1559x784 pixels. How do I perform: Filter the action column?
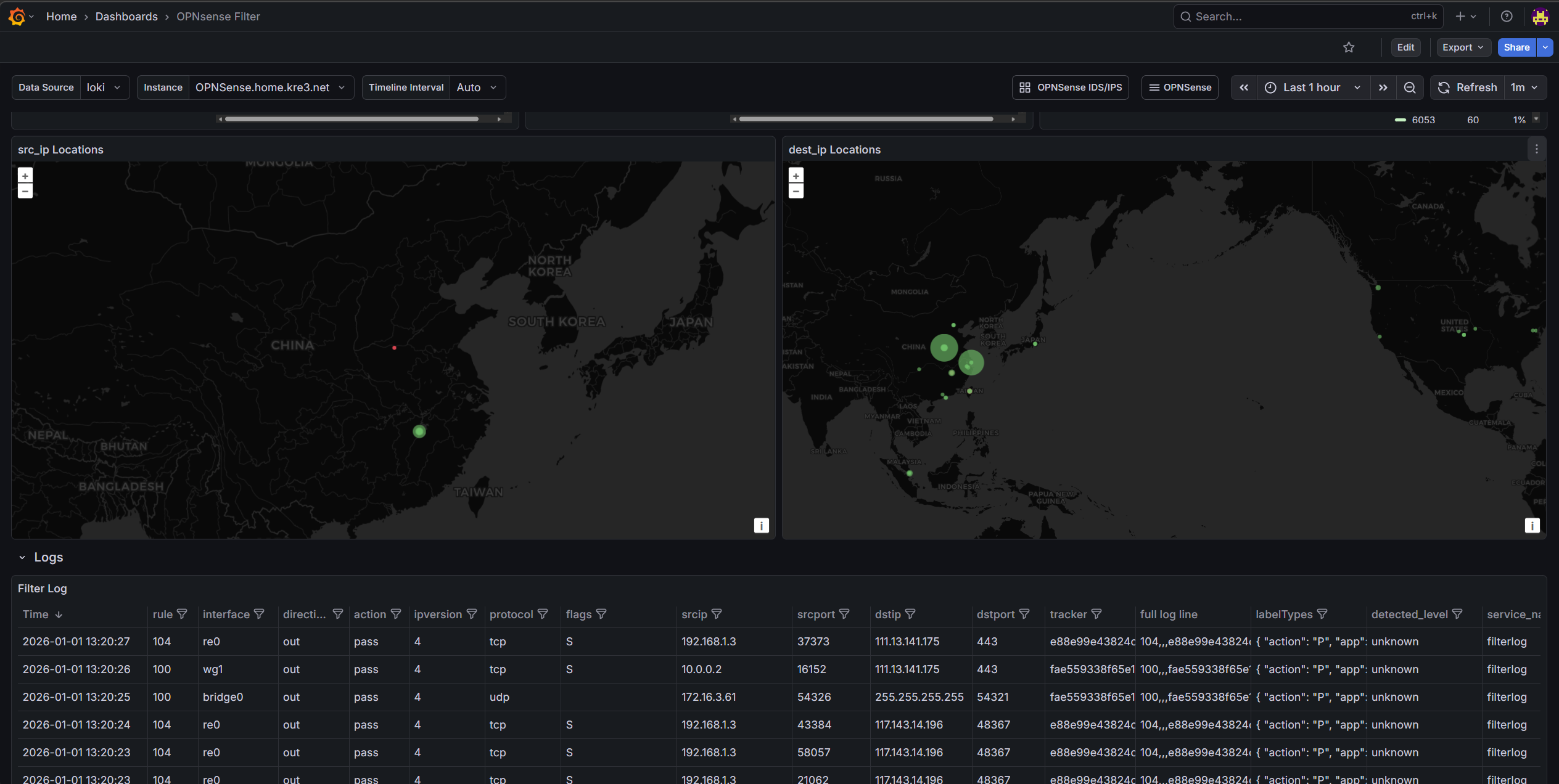point(396,614)
